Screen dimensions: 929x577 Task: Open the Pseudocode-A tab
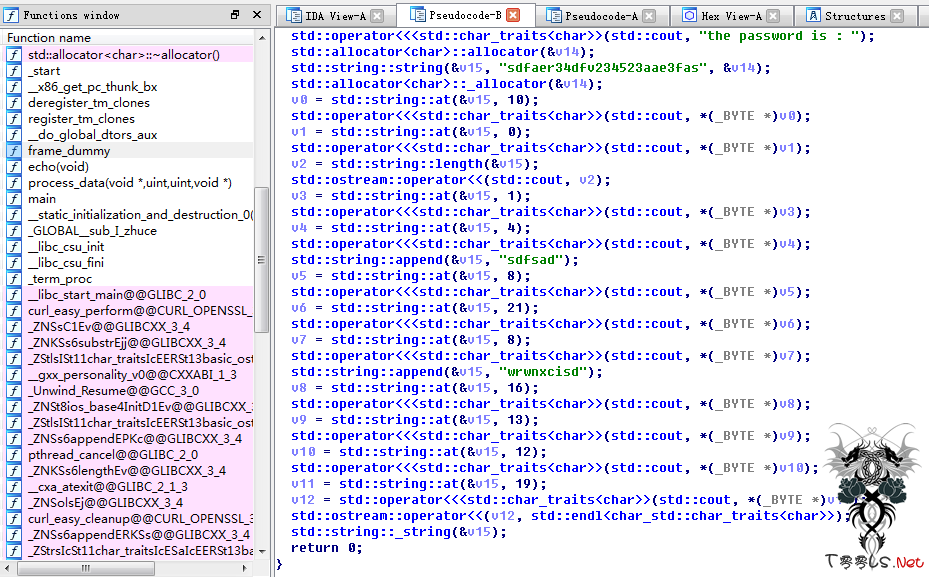pyautogui.click(x=601, y=16)
